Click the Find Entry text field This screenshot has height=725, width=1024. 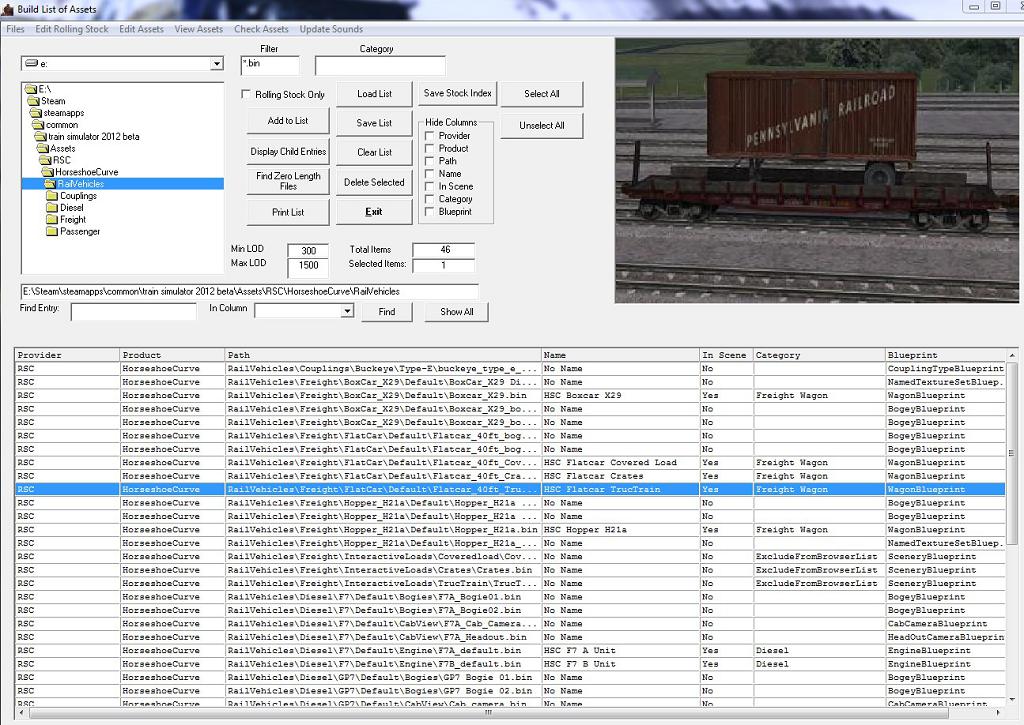(x=134, y=312)
